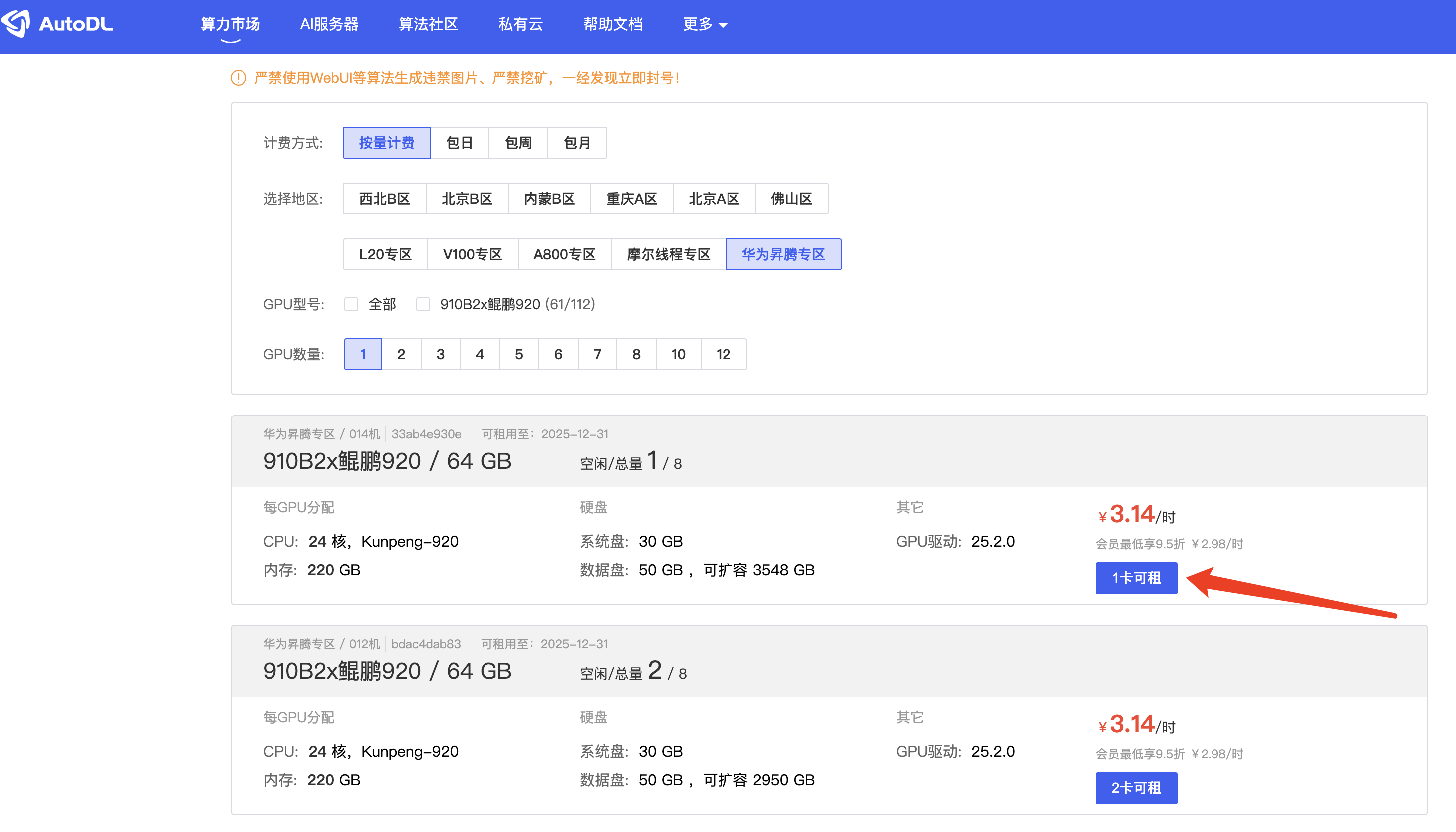Image resolution: width=1456 pixels, height=832 pixels.
Task: Select 佛山区 region option
Action: coord(791,199)
